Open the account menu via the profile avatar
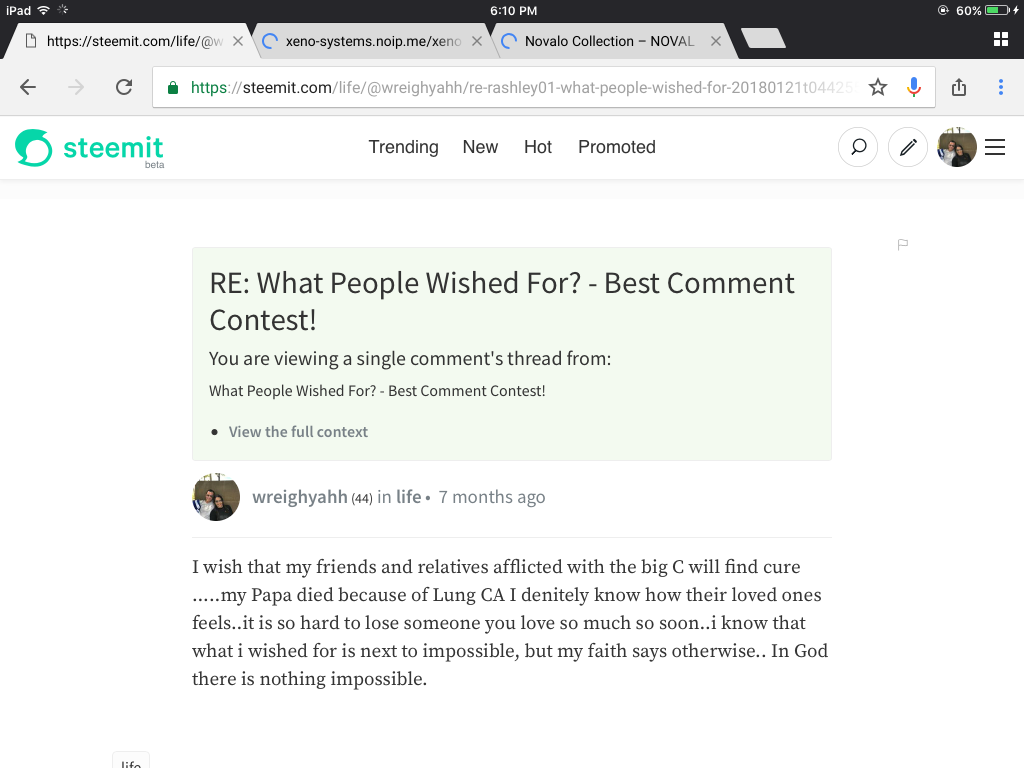Viewport: 1024px width, 768px height. pyautogui.click(x=956, y=147)
